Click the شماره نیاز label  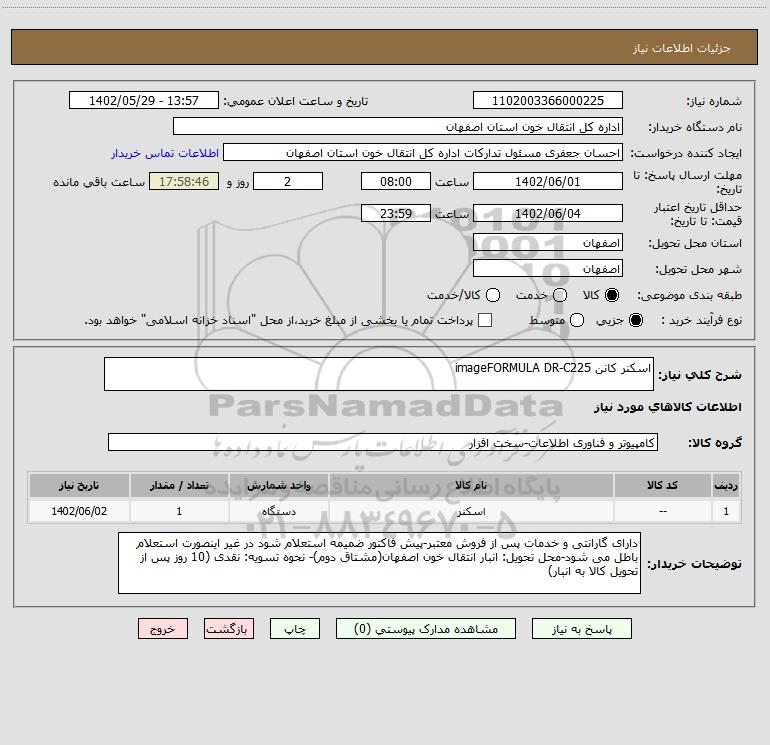[x=714, y=102]
